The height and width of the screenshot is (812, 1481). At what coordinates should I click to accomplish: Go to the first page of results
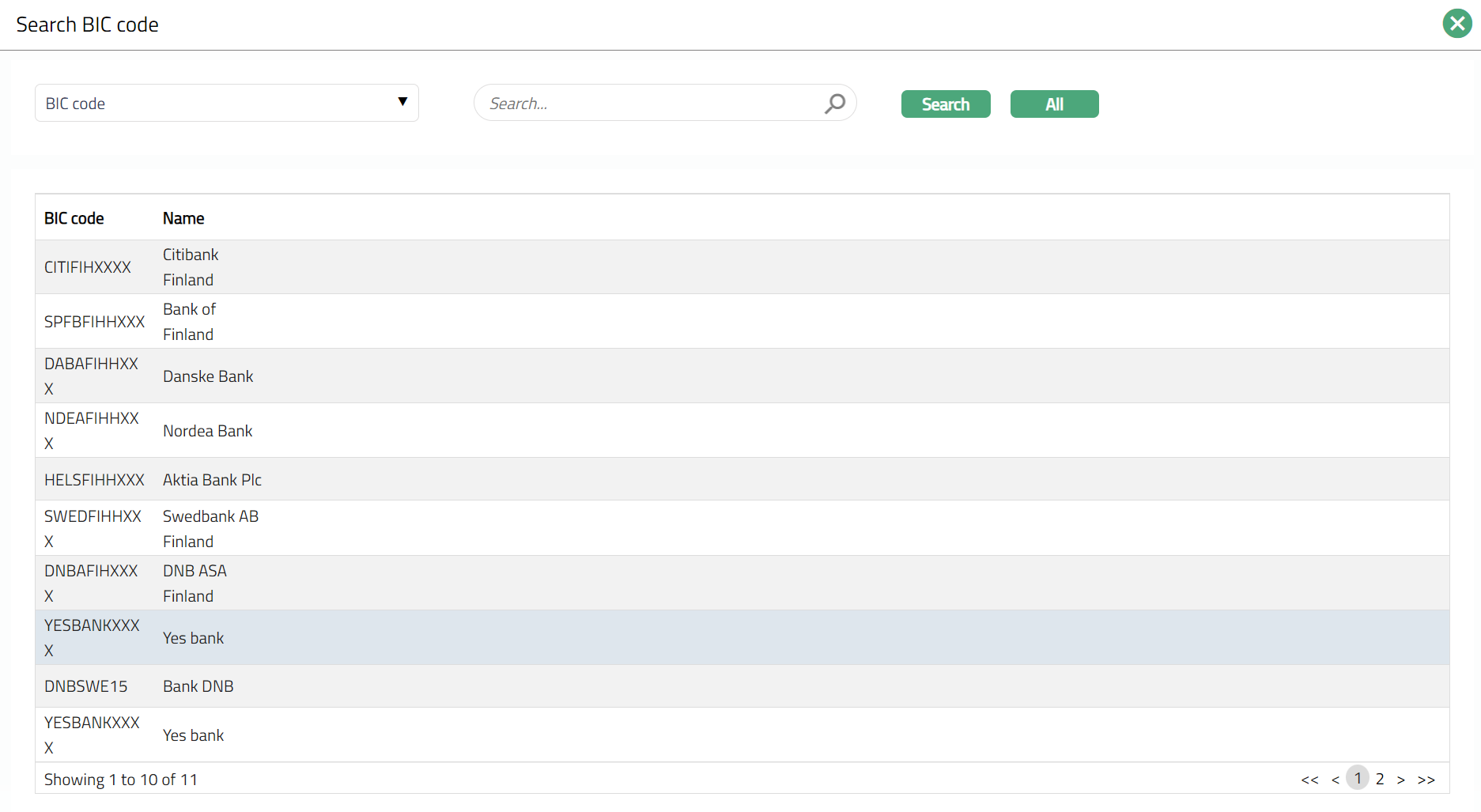[x=1309, y=780]
